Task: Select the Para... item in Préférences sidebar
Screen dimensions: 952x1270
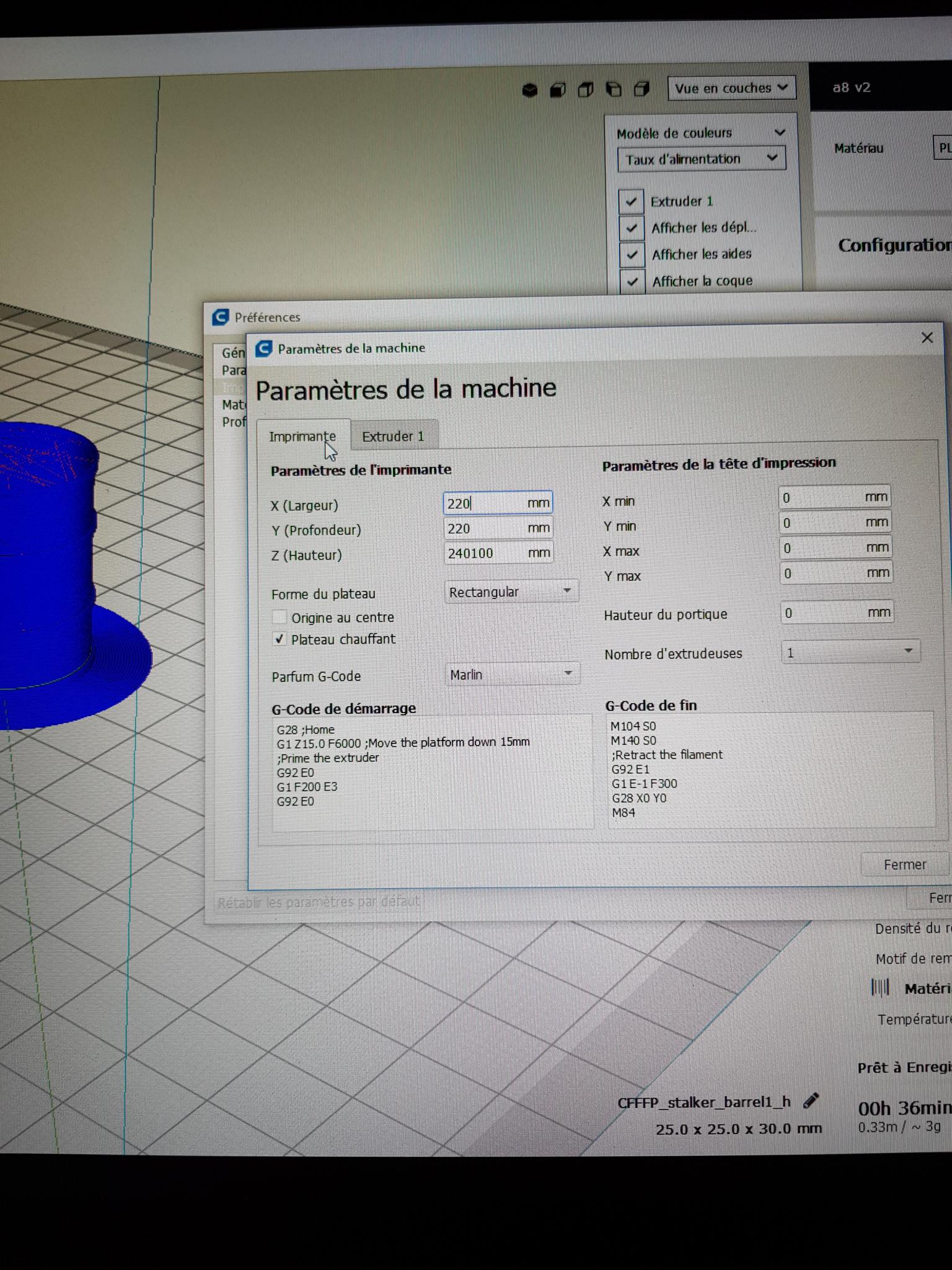Action: [234, 370]
